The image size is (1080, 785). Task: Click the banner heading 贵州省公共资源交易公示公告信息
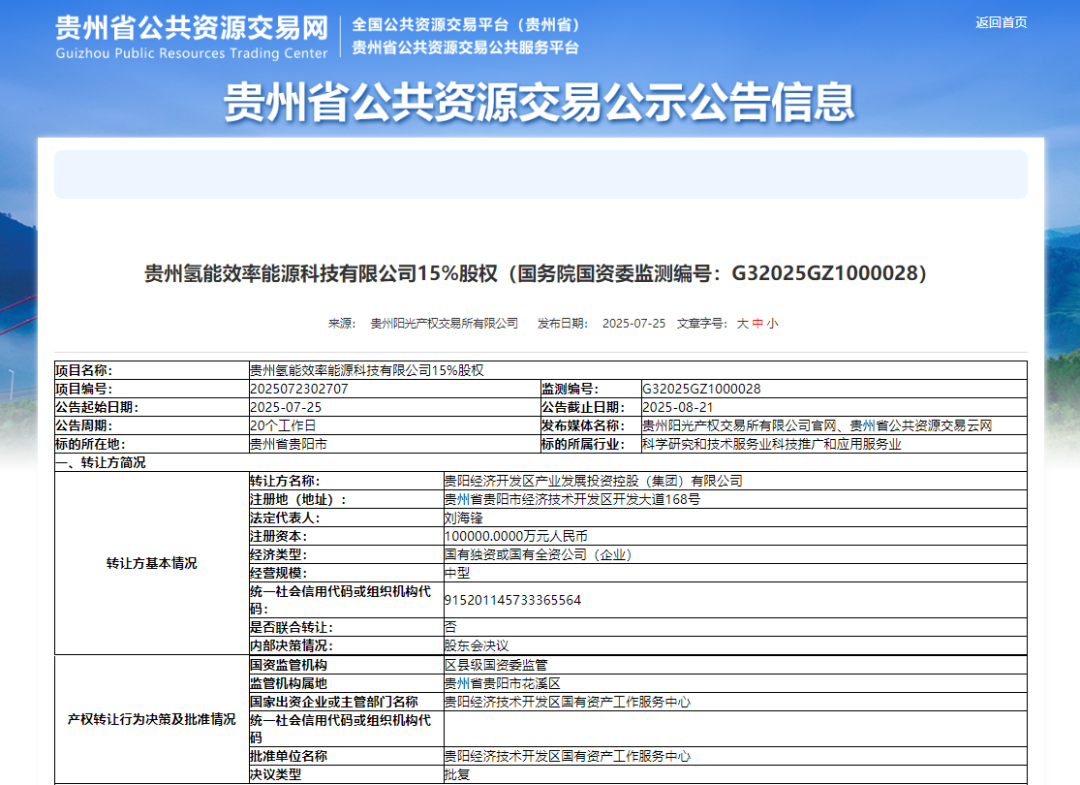point(539,102)
